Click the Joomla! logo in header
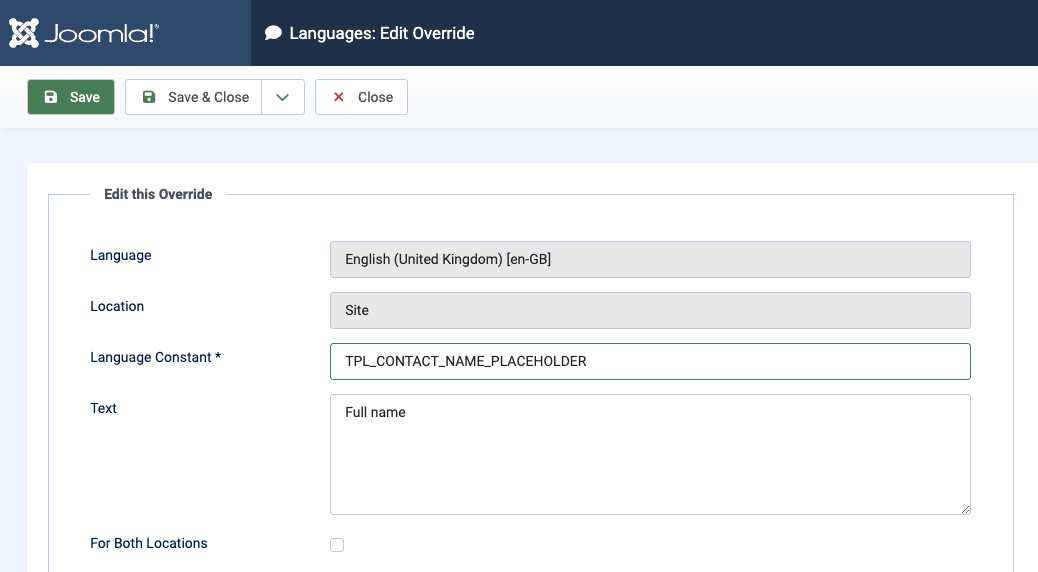The image size is (1038, 572). [84, 33]
